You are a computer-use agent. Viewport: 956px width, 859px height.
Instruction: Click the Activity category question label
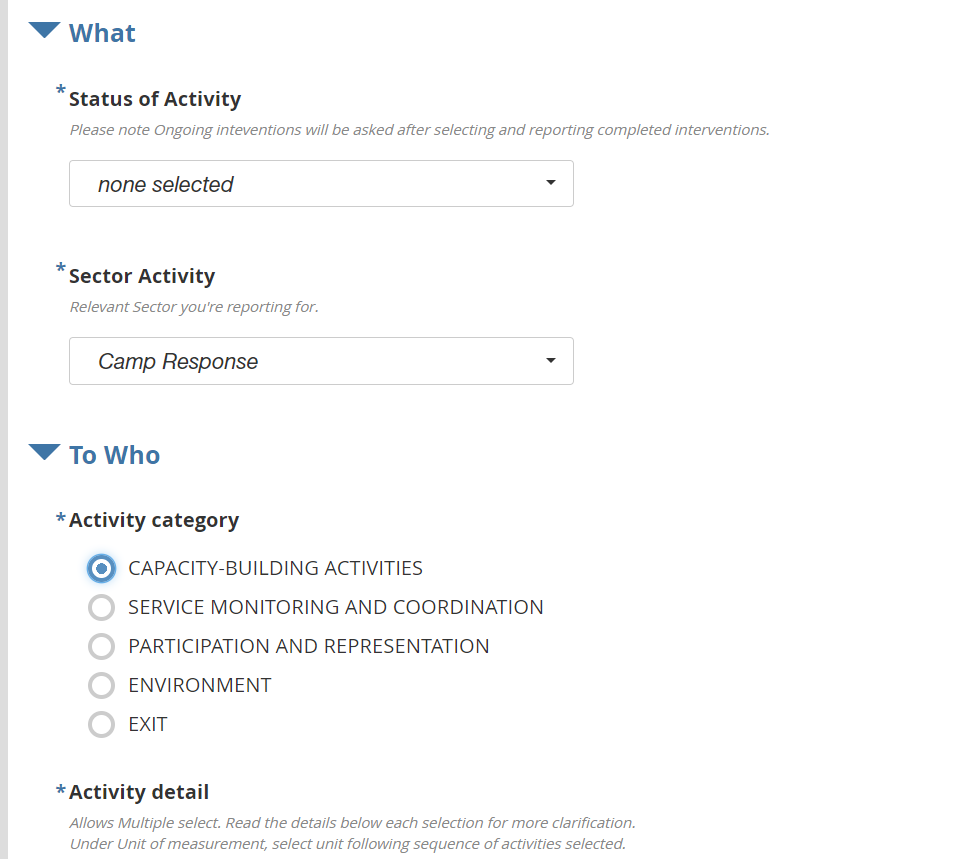[x=154, y=520]
